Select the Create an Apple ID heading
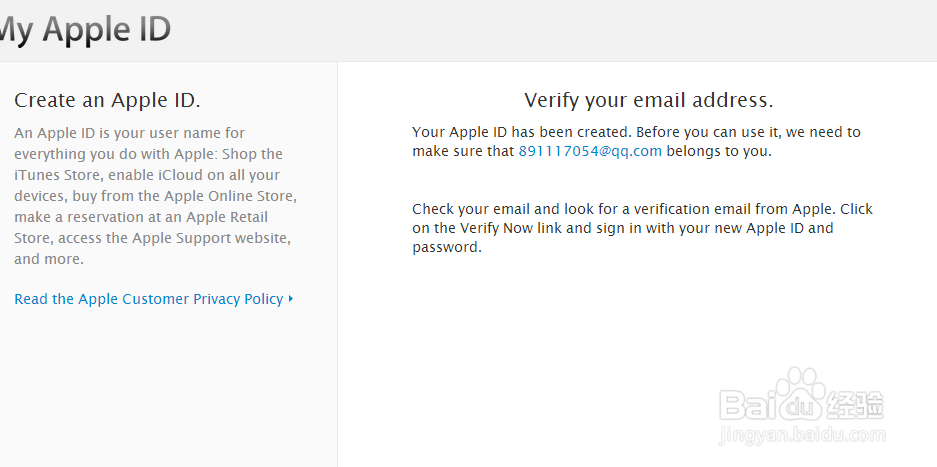 coord(108,100)
